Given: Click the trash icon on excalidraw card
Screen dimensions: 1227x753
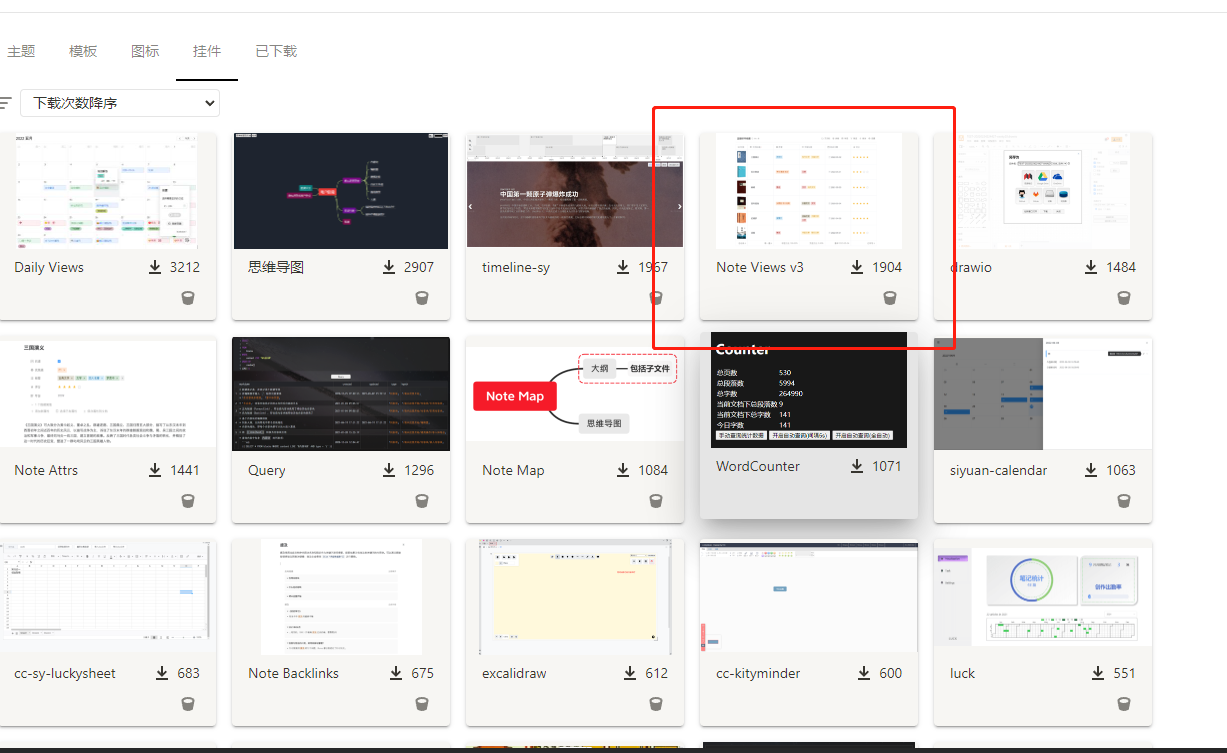Looking at the screenshot, I should [x=656, y=704].
